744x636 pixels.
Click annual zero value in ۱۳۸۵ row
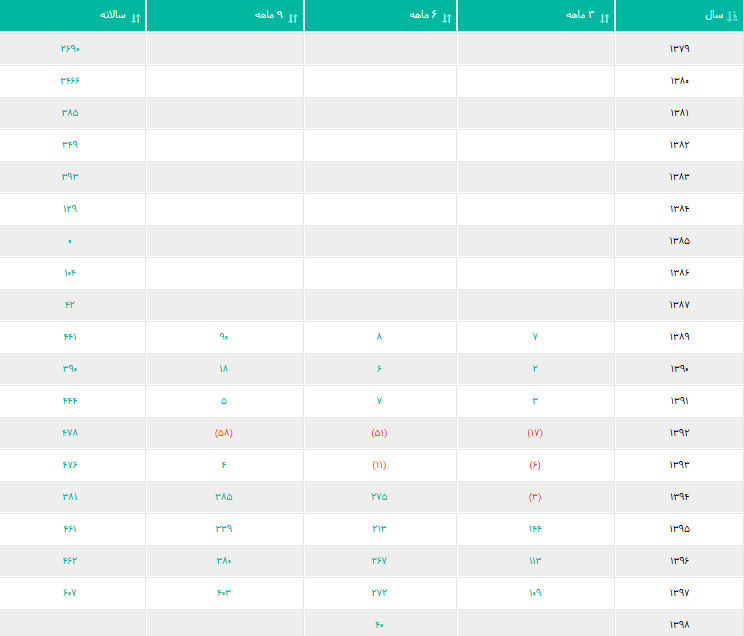pyautogui.click(x=70, y=242)
